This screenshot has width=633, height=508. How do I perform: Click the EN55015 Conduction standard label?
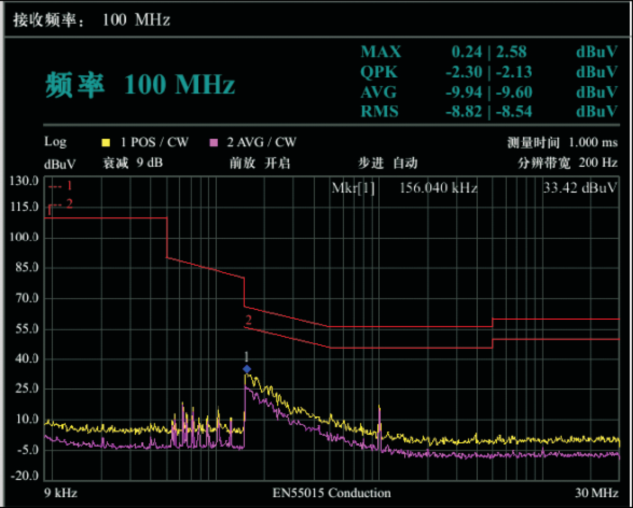point(324,493)
